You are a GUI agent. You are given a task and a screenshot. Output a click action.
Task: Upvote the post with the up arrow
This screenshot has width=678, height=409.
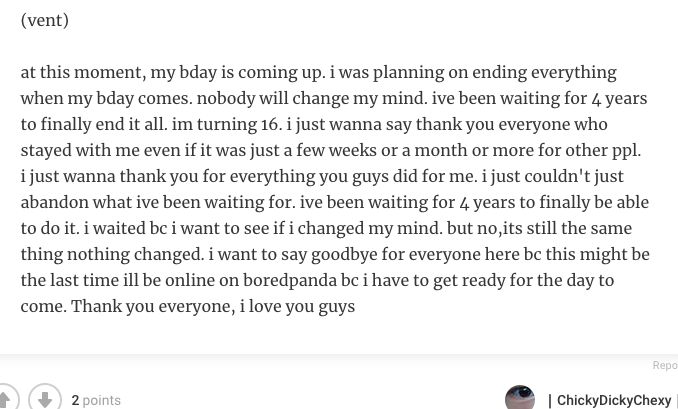pos(6,398)
